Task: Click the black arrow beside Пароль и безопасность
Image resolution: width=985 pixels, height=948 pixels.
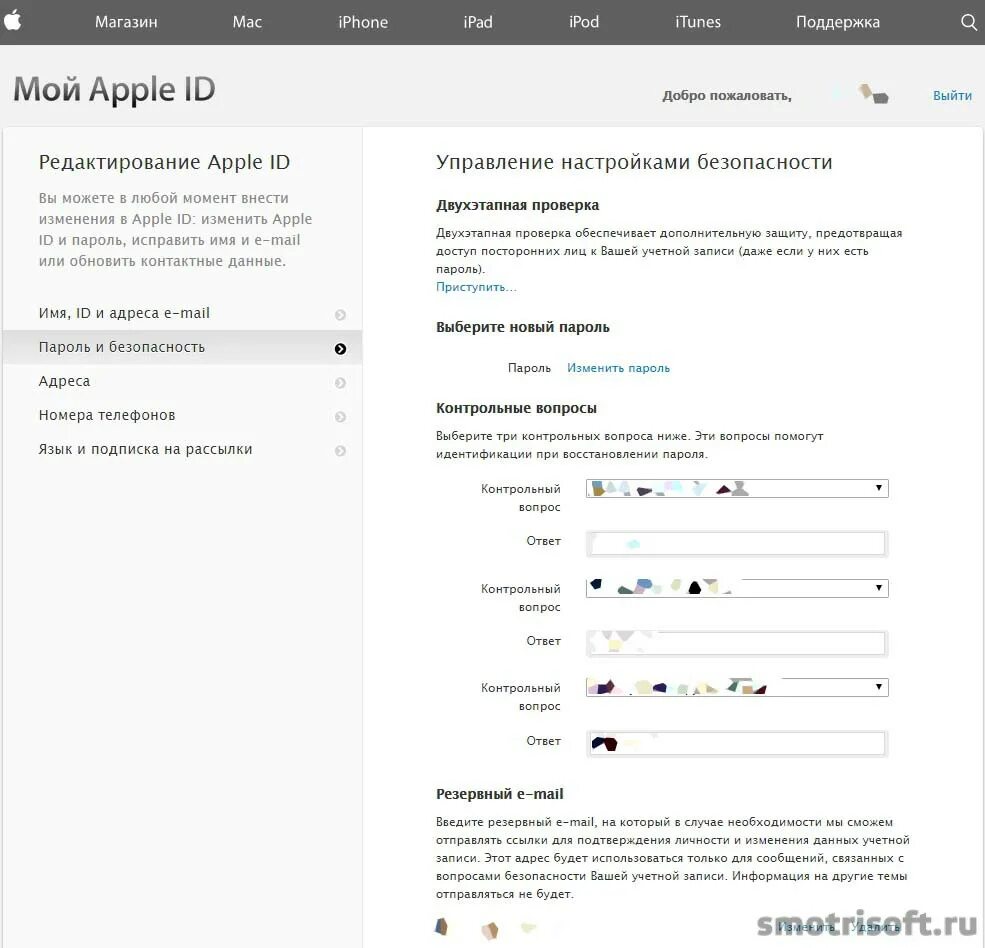Action: pyautogui.click(x=340, y=349)
